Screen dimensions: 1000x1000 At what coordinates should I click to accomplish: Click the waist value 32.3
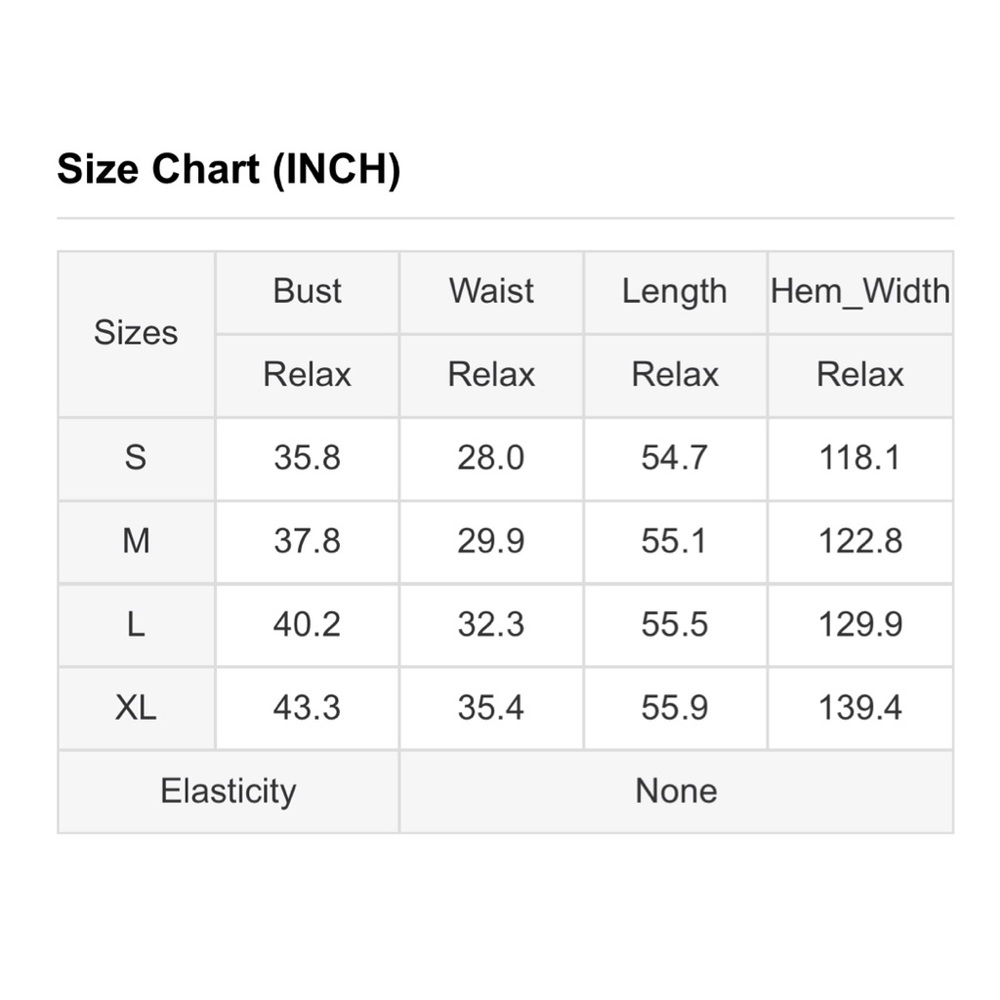click(x=491, y=625)
